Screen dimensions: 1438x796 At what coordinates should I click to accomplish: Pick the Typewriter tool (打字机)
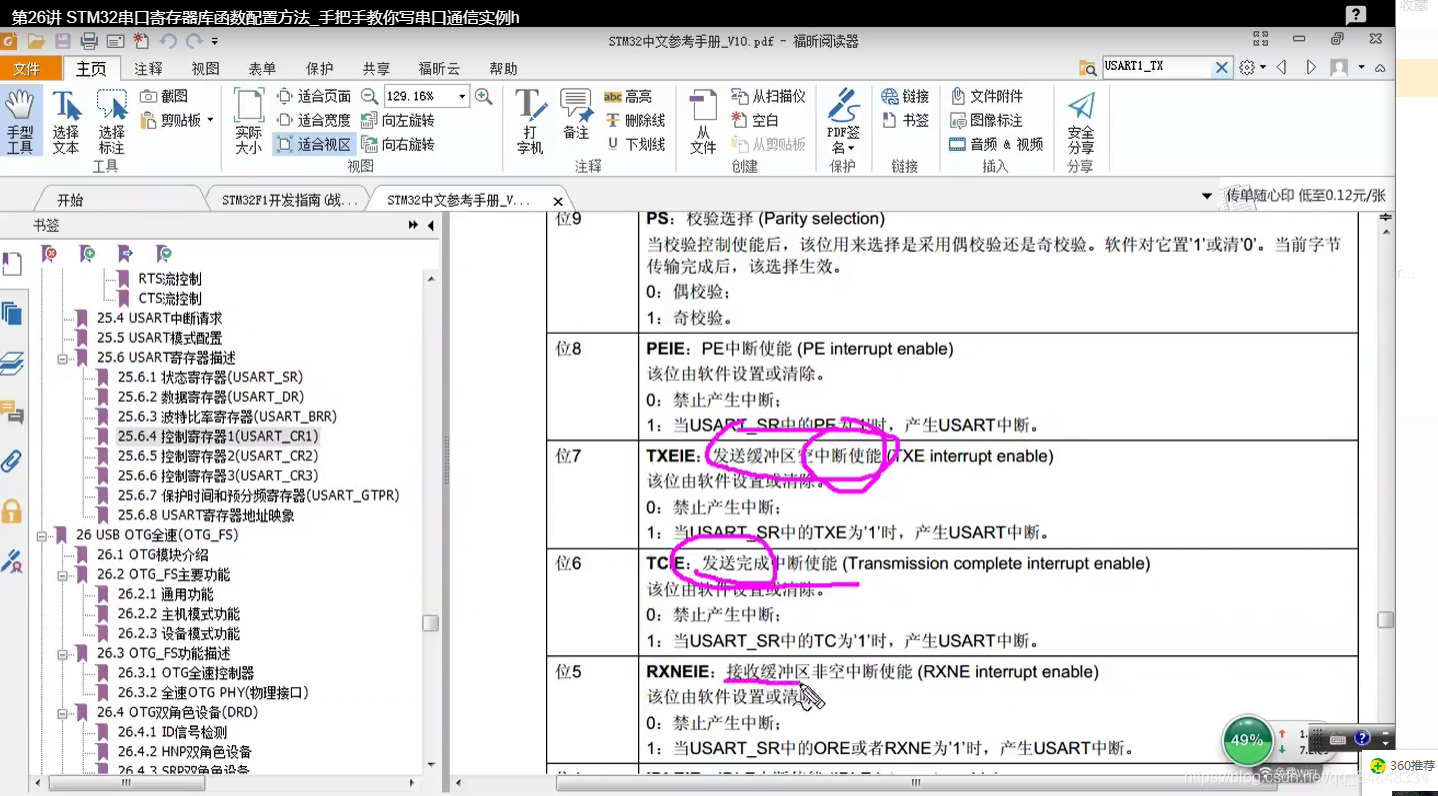pos(530,121)
